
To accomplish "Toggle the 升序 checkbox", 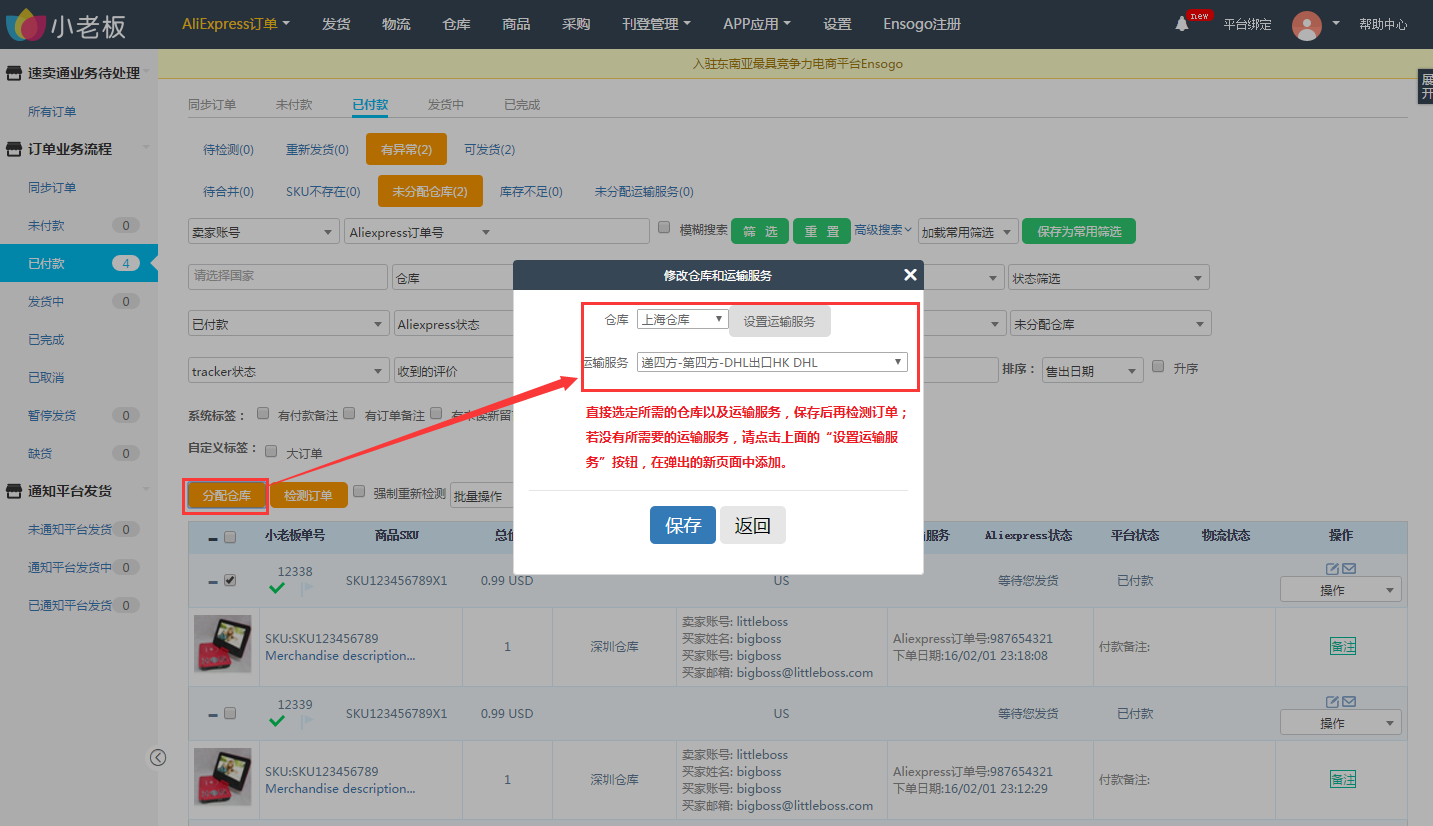I will click(x=1158, y=367).
